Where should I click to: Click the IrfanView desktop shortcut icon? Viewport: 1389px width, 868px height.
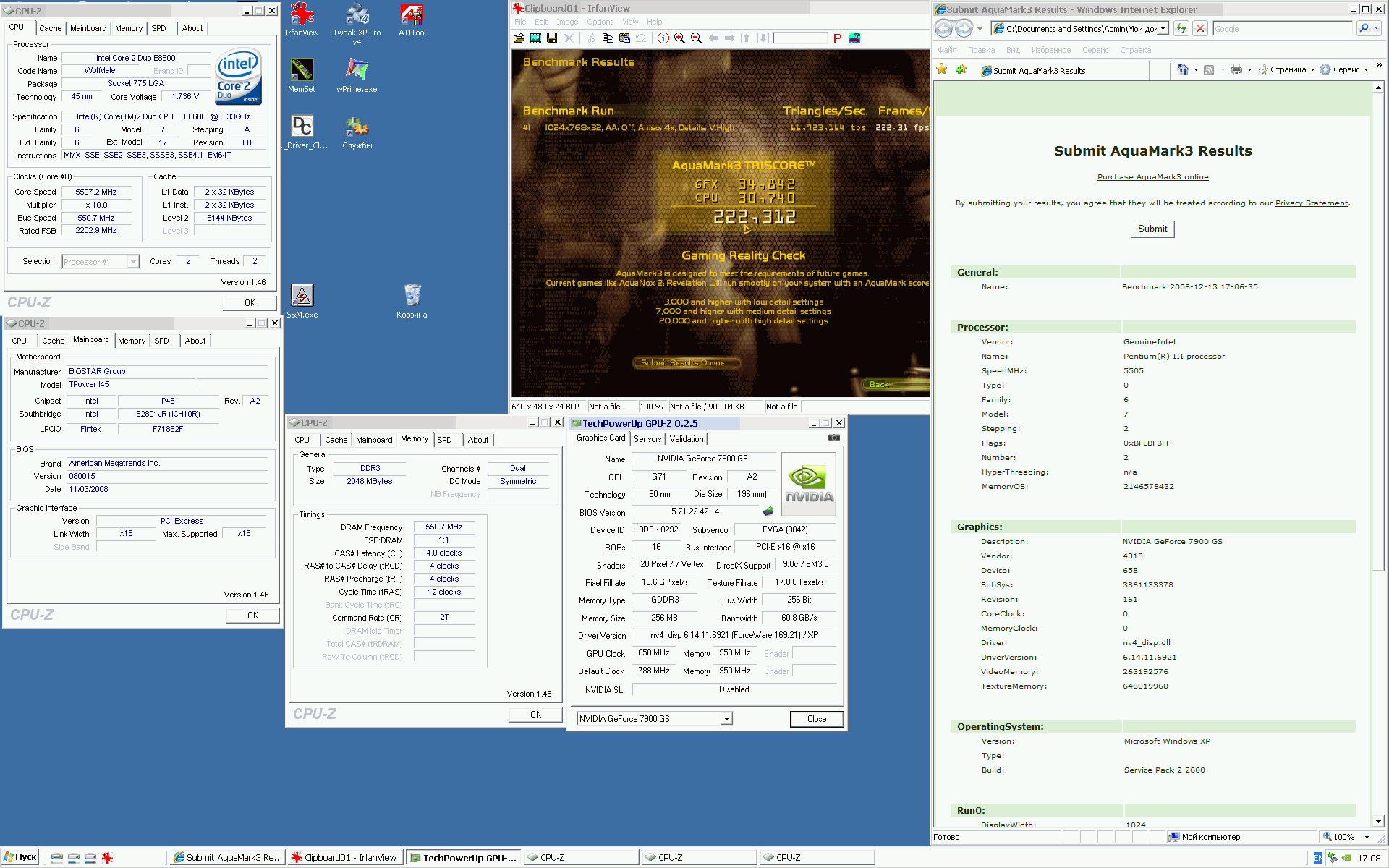click(x=302, y=20)
